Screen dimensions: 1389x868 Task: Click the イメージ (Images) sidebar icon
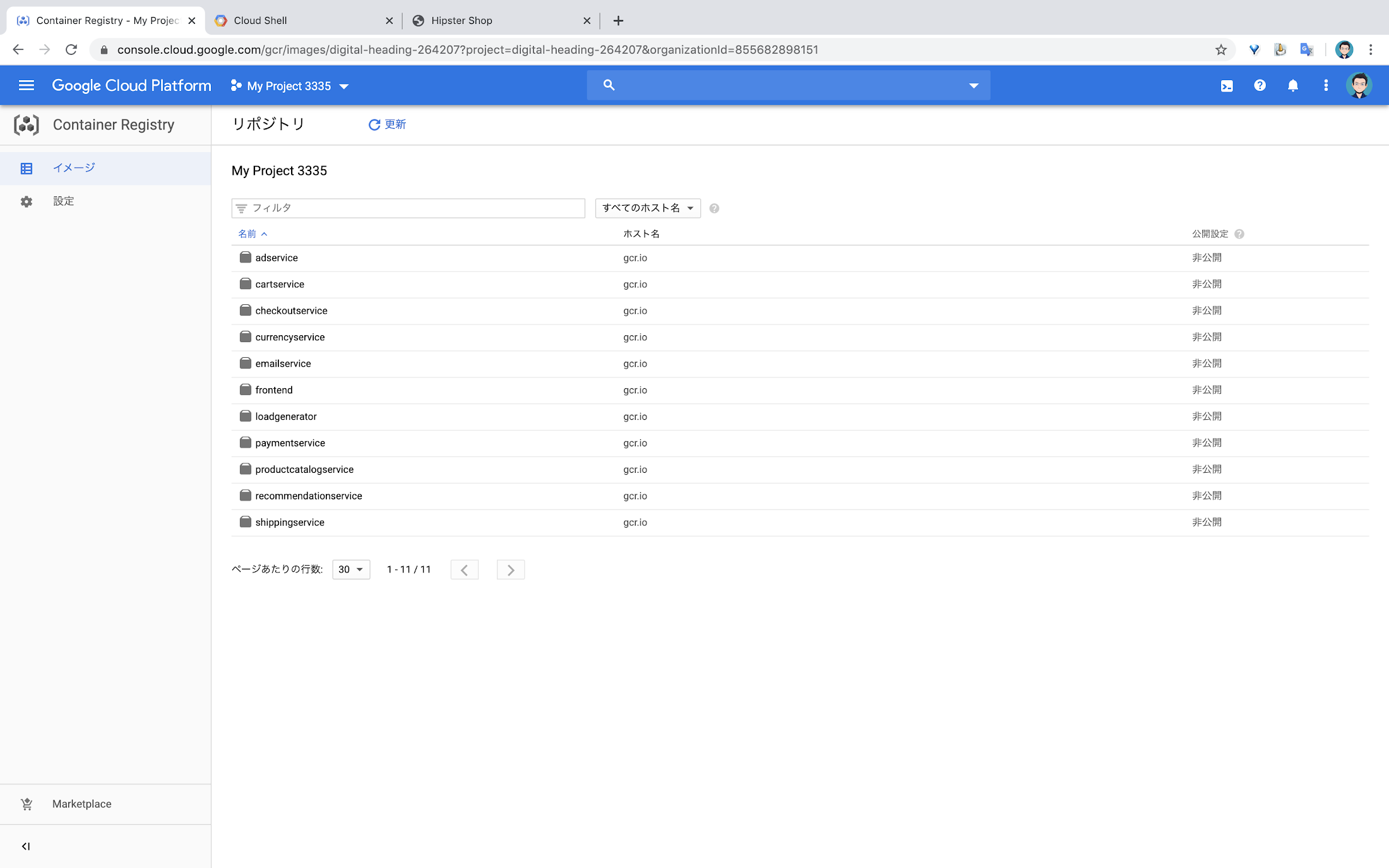26,167
